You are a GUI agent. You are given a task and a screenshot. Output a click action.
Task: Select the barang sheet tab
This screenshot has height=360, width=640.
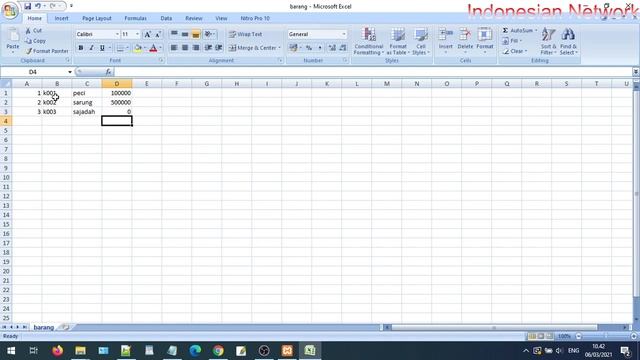pyautogui.click(x=44, y=327)
